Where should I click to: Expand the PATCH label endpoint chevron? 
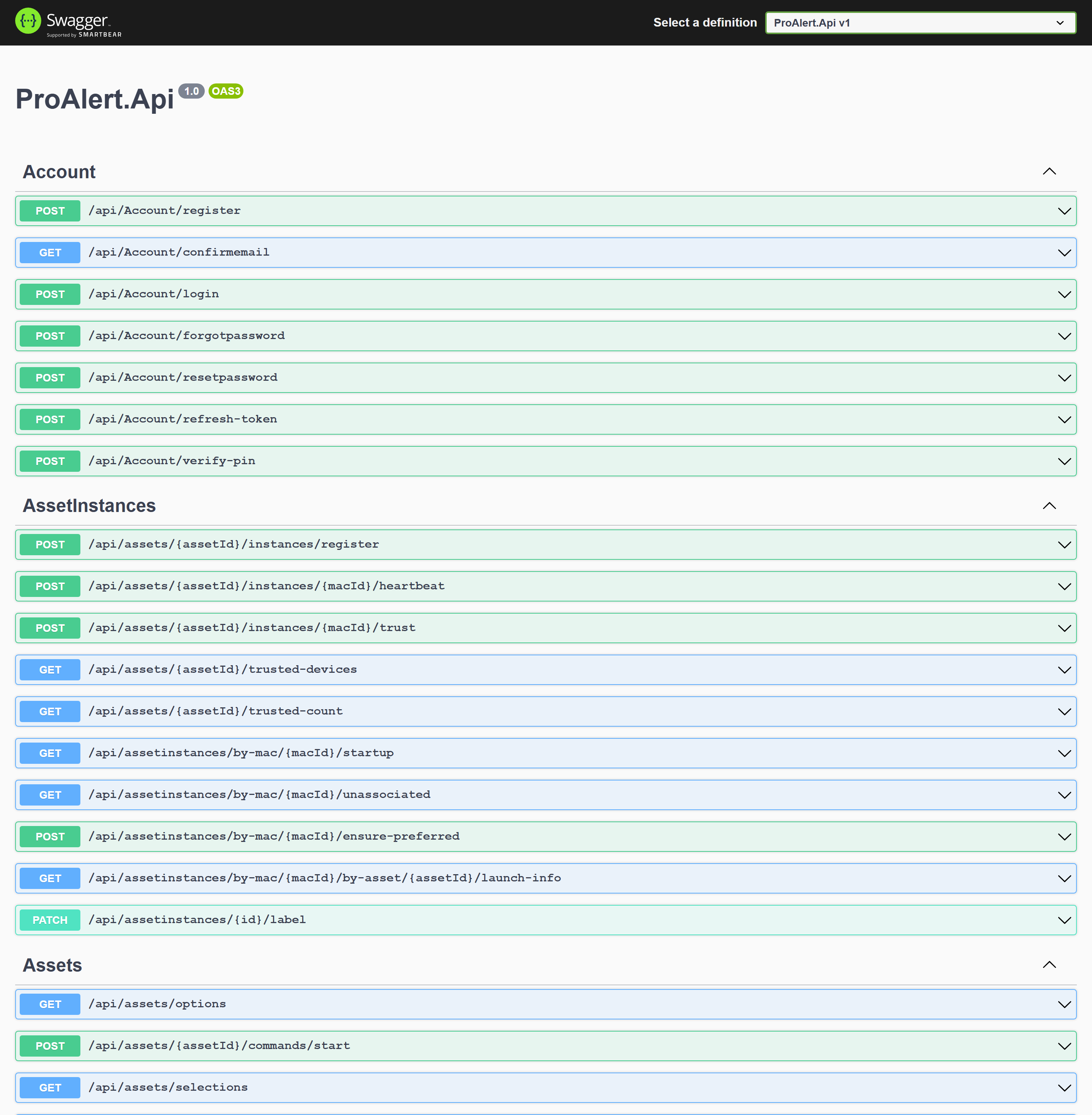[x=1064, y=920]
